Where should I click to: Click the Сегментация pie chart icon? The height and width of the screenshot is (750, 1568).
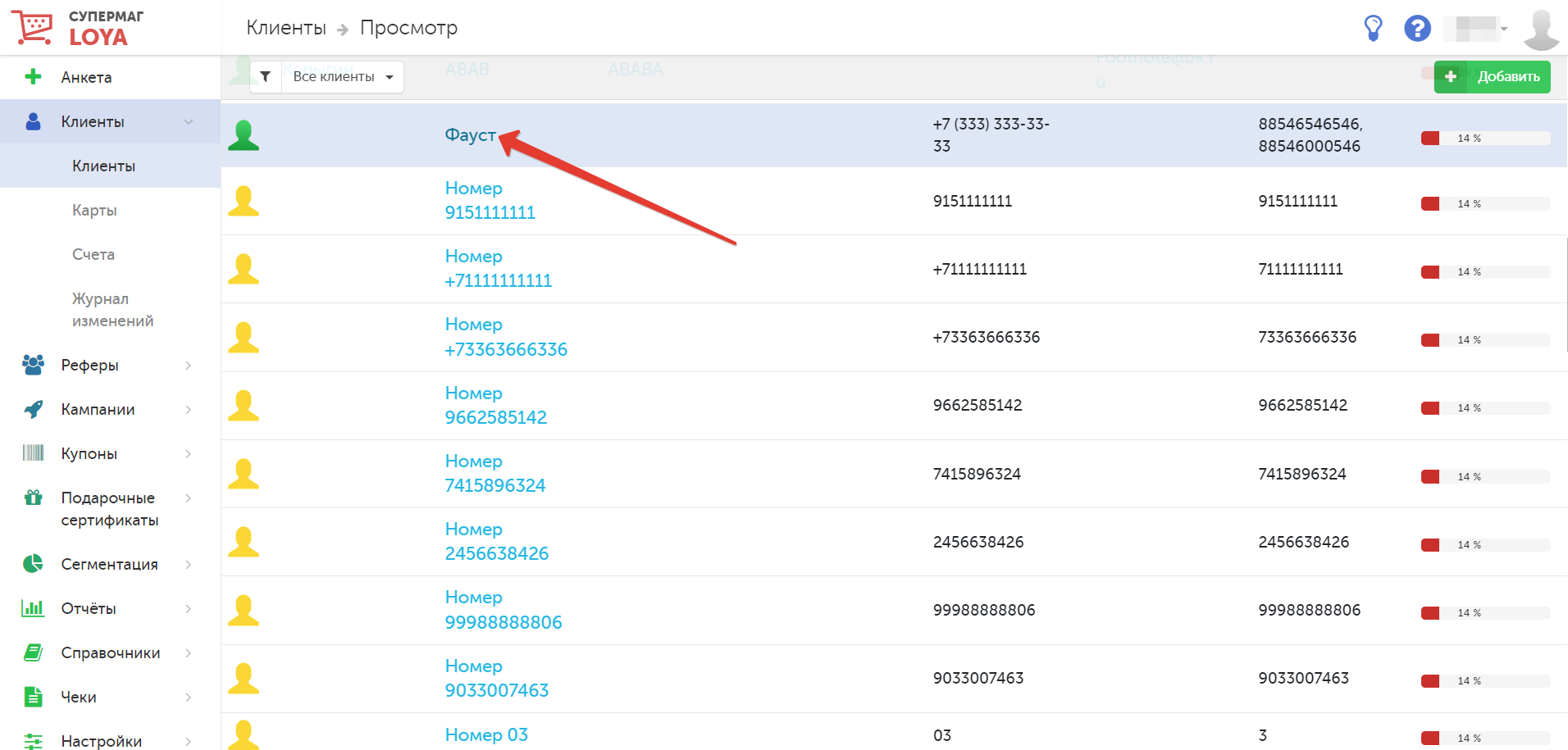tap(33, 564)
